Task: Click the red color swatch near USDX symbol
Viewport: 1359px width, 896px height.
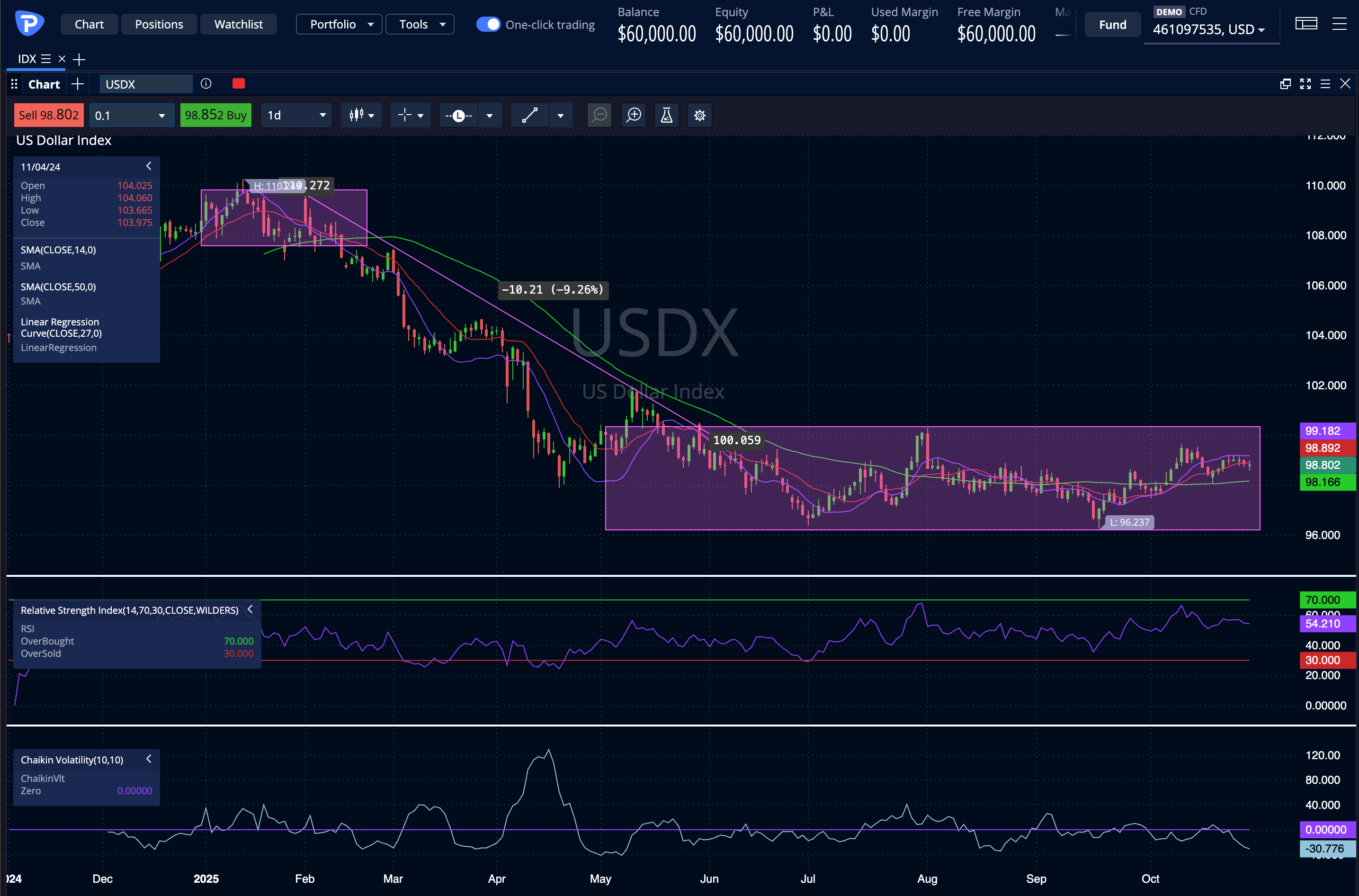Action: pos(238,83)
